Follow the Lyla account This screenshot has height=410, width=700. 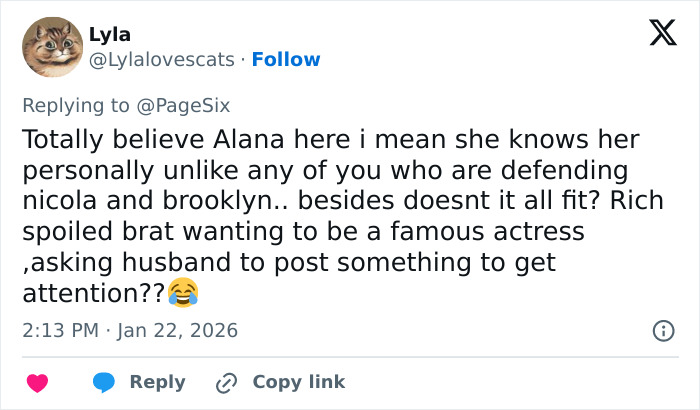coord(286,60)
